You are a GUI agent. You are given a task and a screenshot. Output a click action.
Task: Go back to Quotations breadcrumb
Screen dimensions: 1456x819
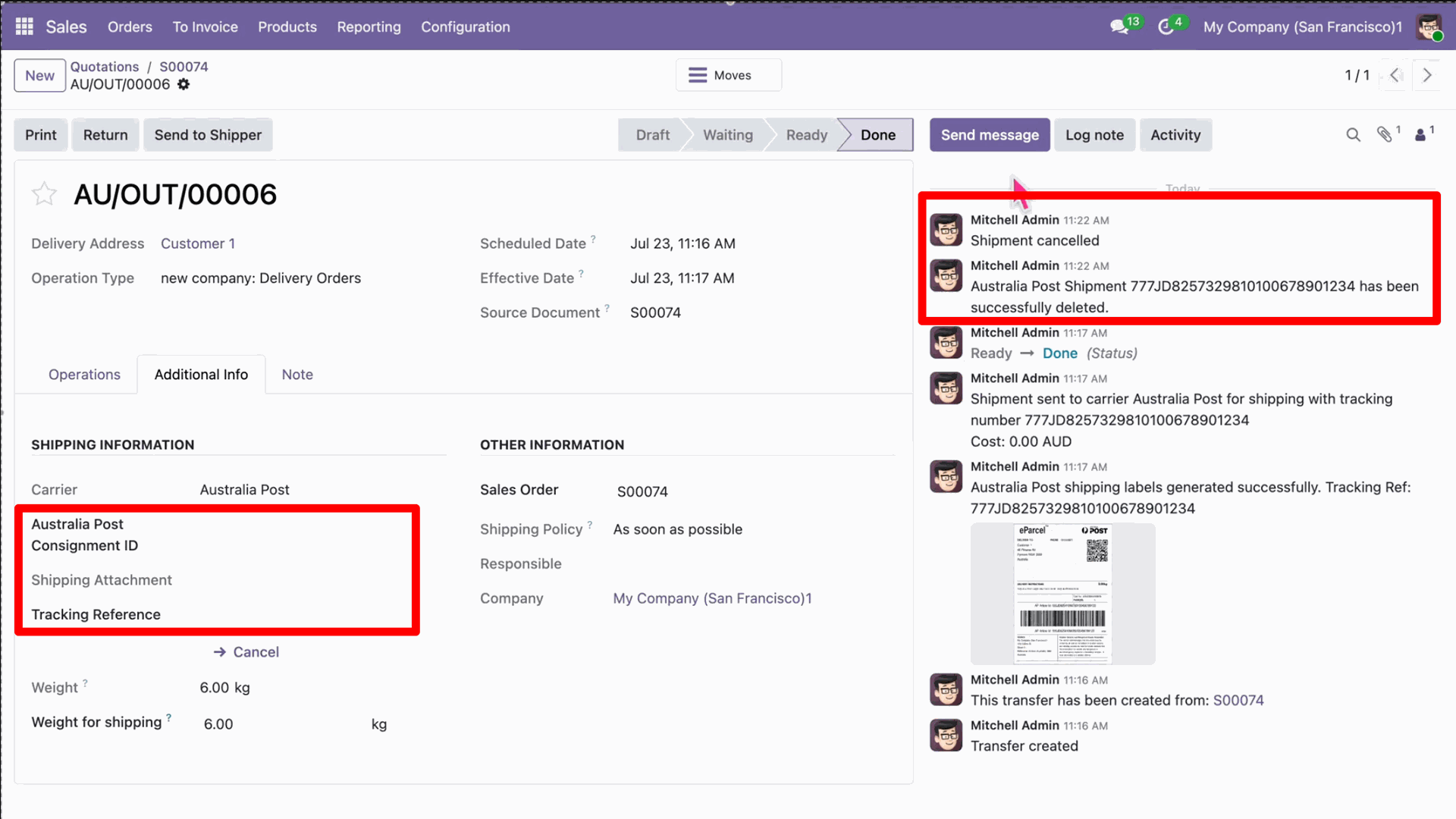[x=105, y=67]
